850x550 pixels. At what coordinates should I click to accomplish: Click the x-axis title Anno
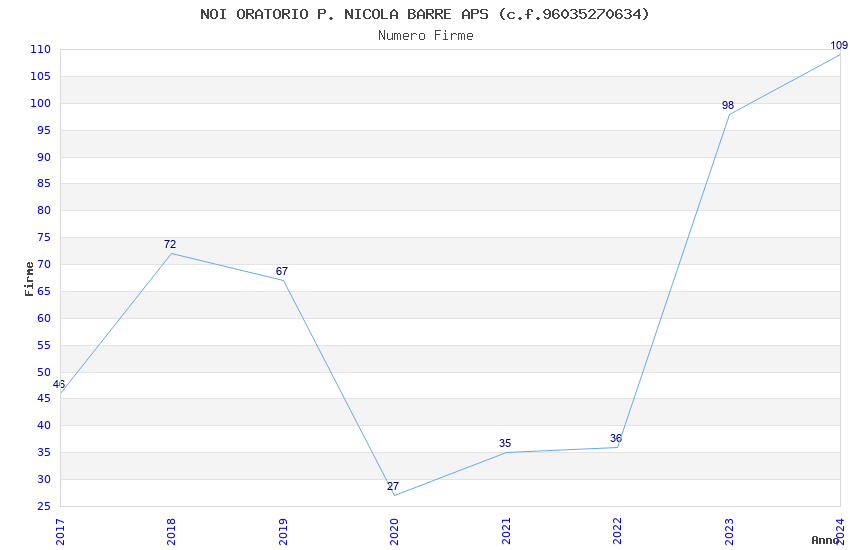(x=825, y=540)
